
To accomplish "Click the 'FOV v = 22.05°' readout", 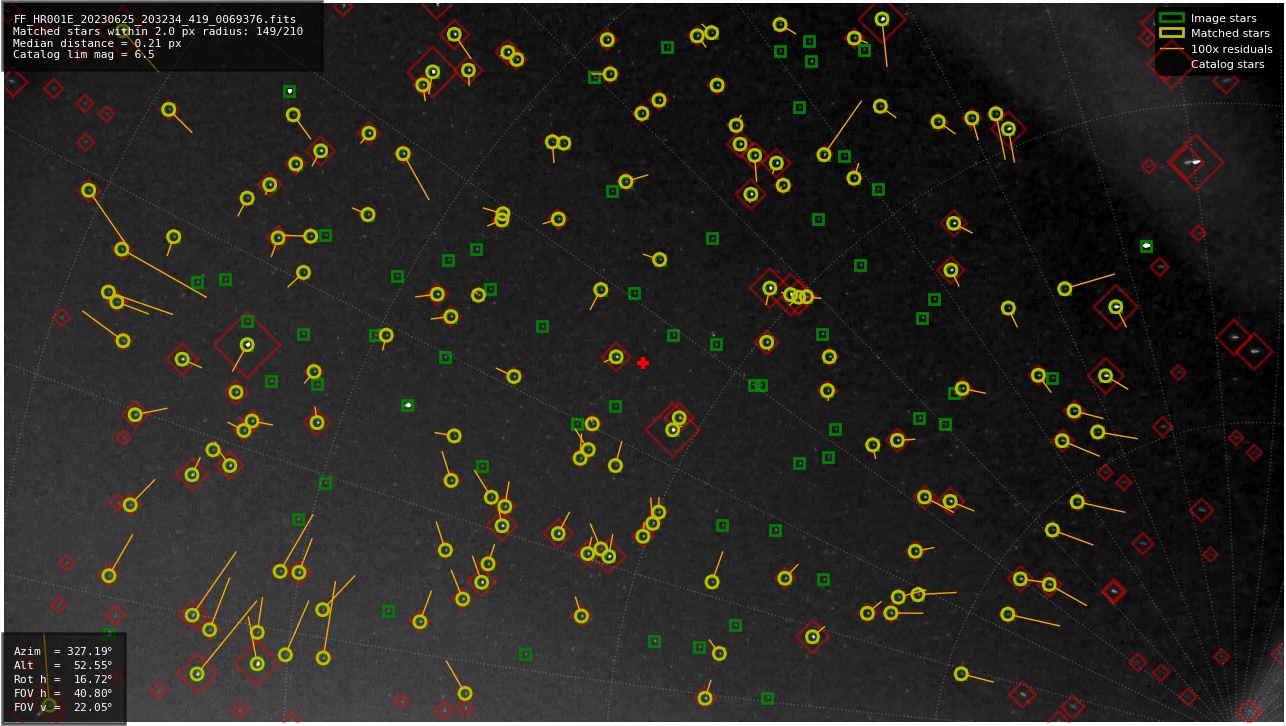I will [x=63, y=707].
